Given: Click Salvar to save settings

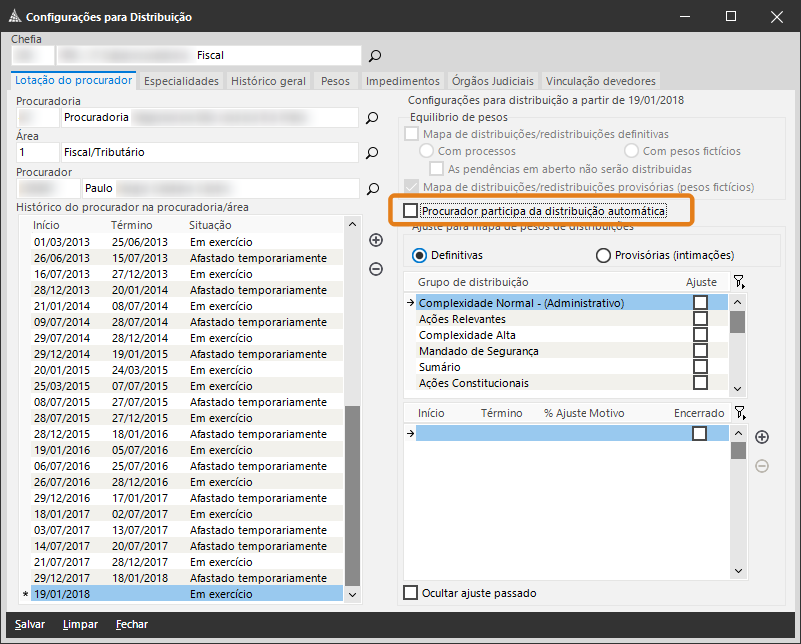Looking at the screenshot, I should [x=30, y=624].
